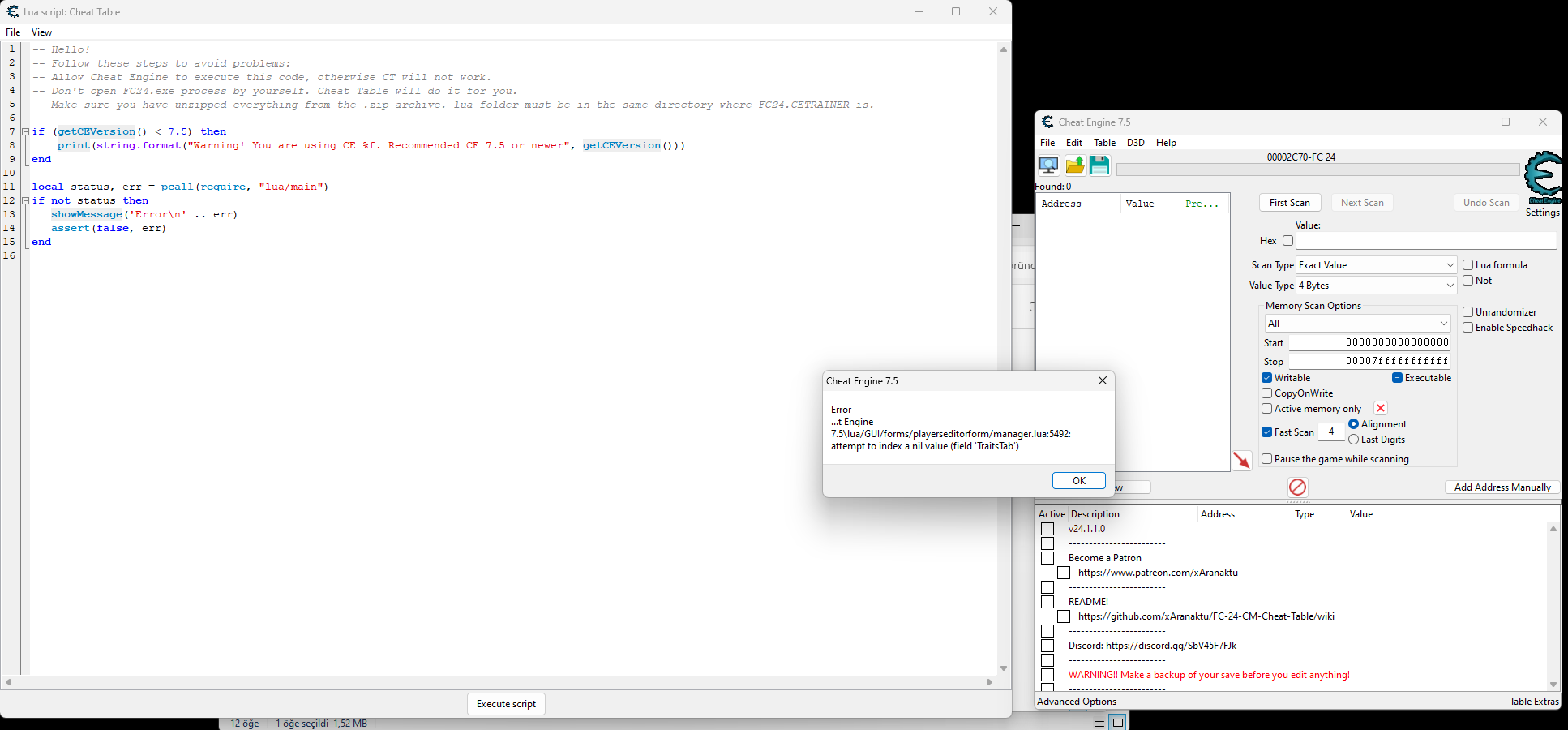Select the Last Digits radio button
Screen dimensions: 1568x730
coord(1353,440)
